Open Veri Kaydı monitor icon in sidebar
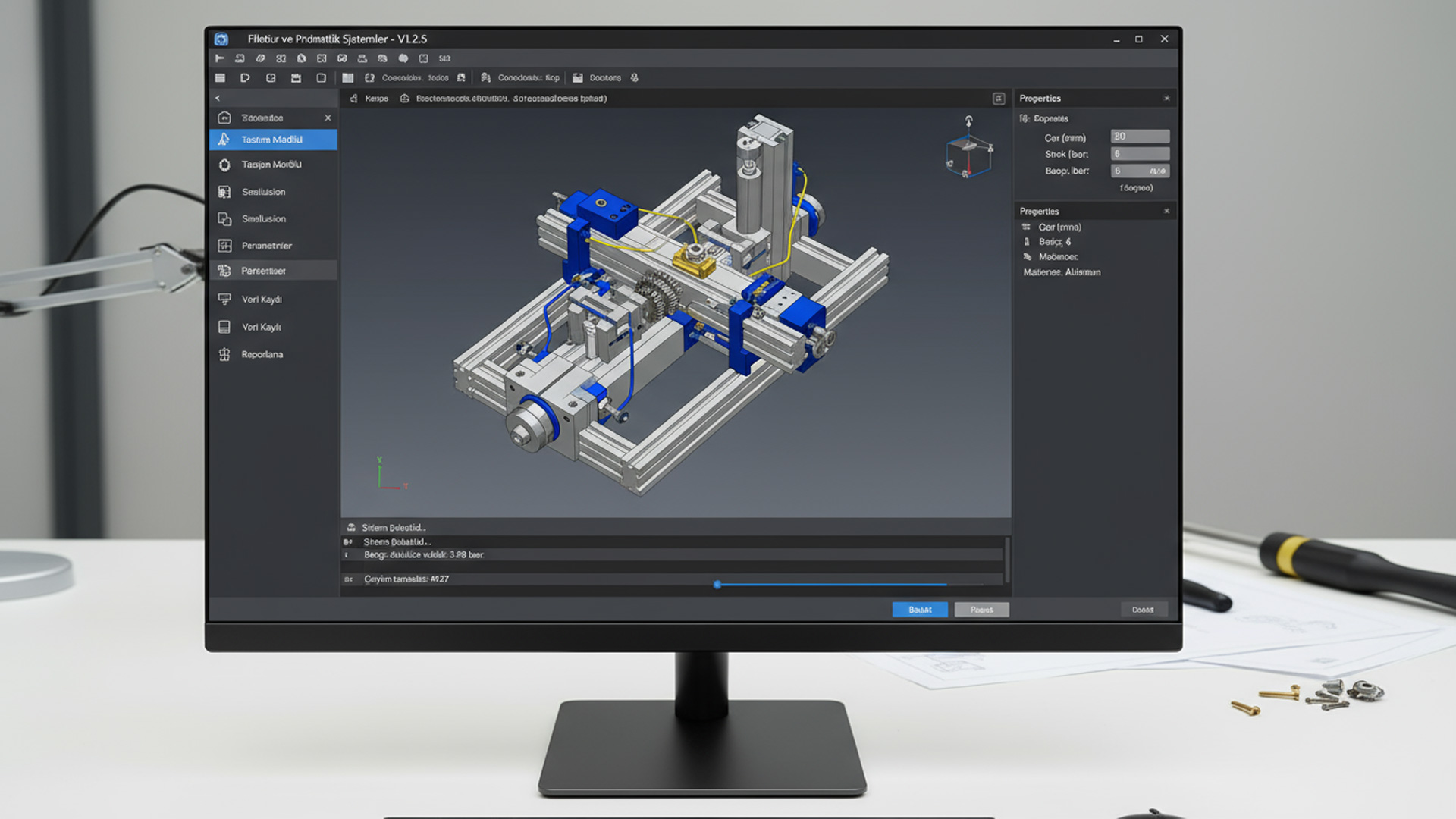The width and height of the screenshot is (1456, 819). coord(224,299)
